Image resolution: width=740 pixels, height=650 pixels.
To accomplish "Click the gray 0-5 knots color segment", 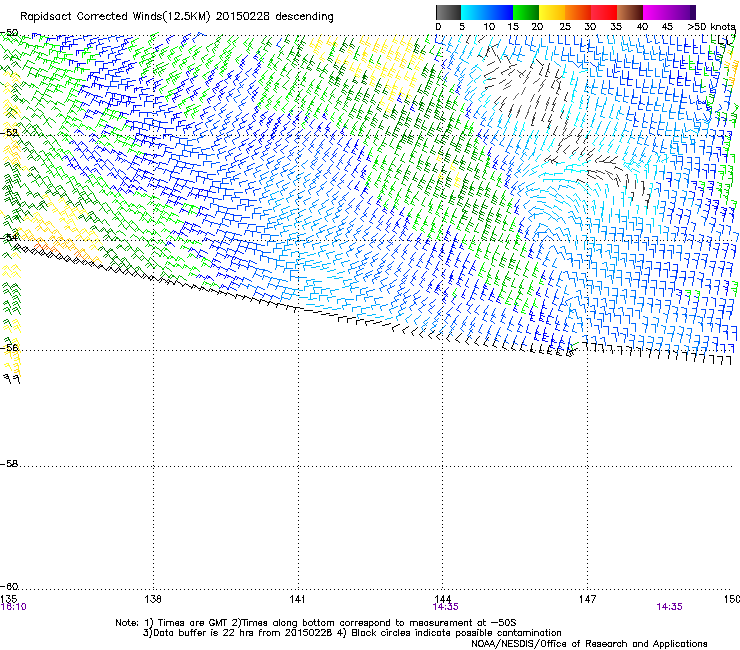I will [x=448, y=12].
